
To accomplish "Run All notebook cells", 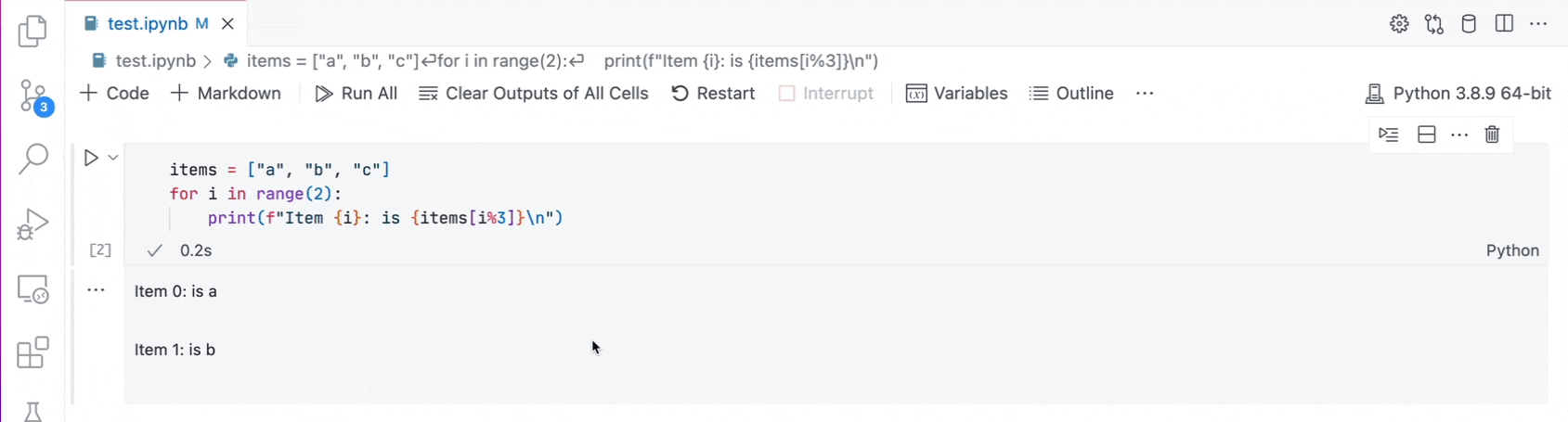I will tap(356, 94).
